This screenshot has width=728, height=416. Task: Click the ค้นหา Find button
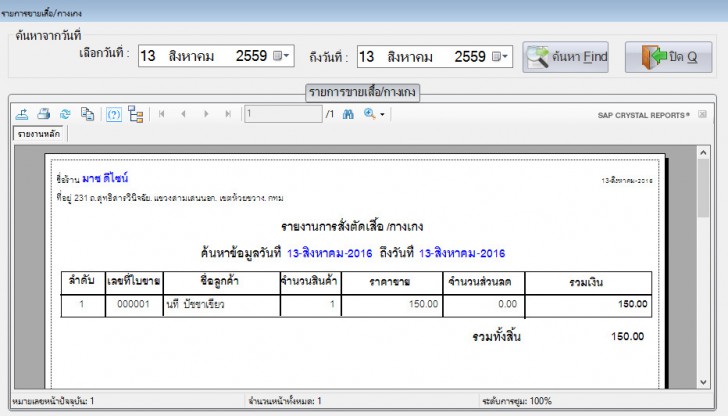point(566,57)
